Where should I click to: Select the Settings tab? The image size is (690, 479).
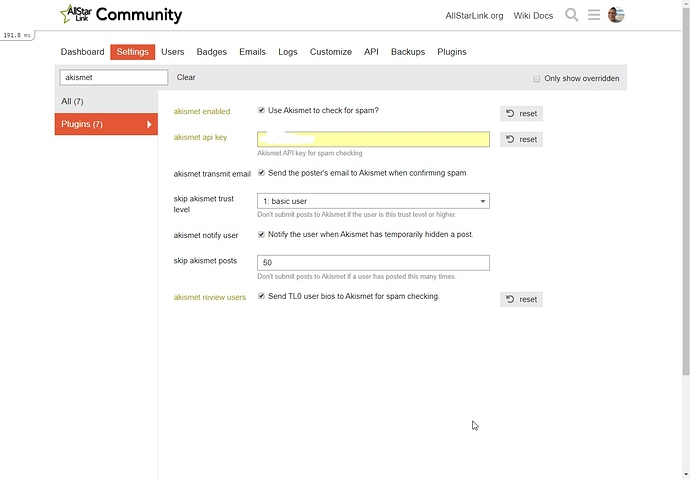click(132, 52)
